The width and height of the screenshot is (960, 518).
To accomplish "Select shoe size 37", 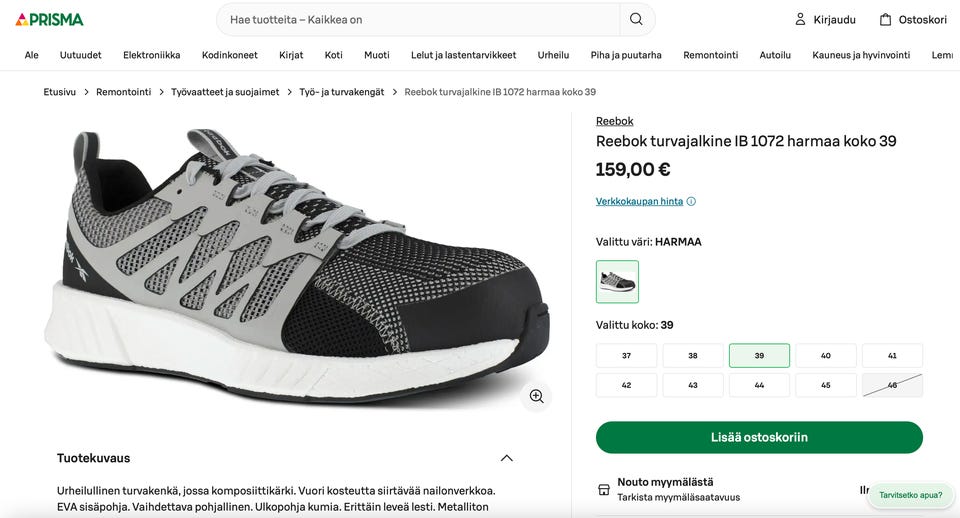I will 626,356.
